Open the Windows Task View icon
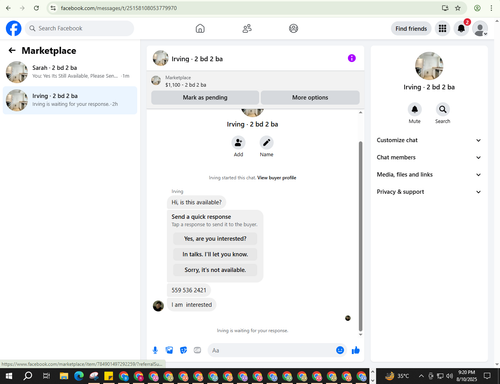This screenshot has width=500, height=384. pyautogui.click(x=46, y=376)
